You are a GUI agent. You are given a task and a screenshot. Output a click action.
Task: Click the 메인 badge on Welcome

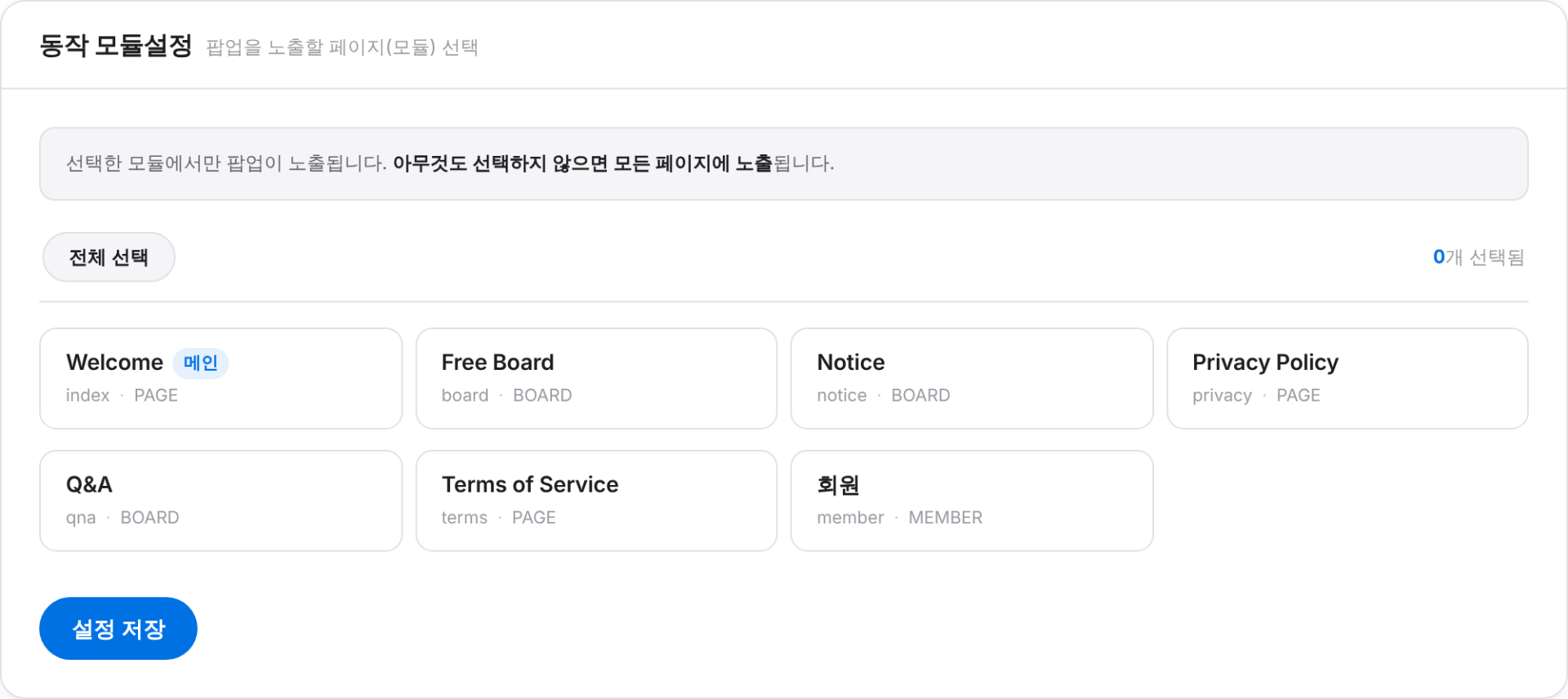tap(201, 363)
